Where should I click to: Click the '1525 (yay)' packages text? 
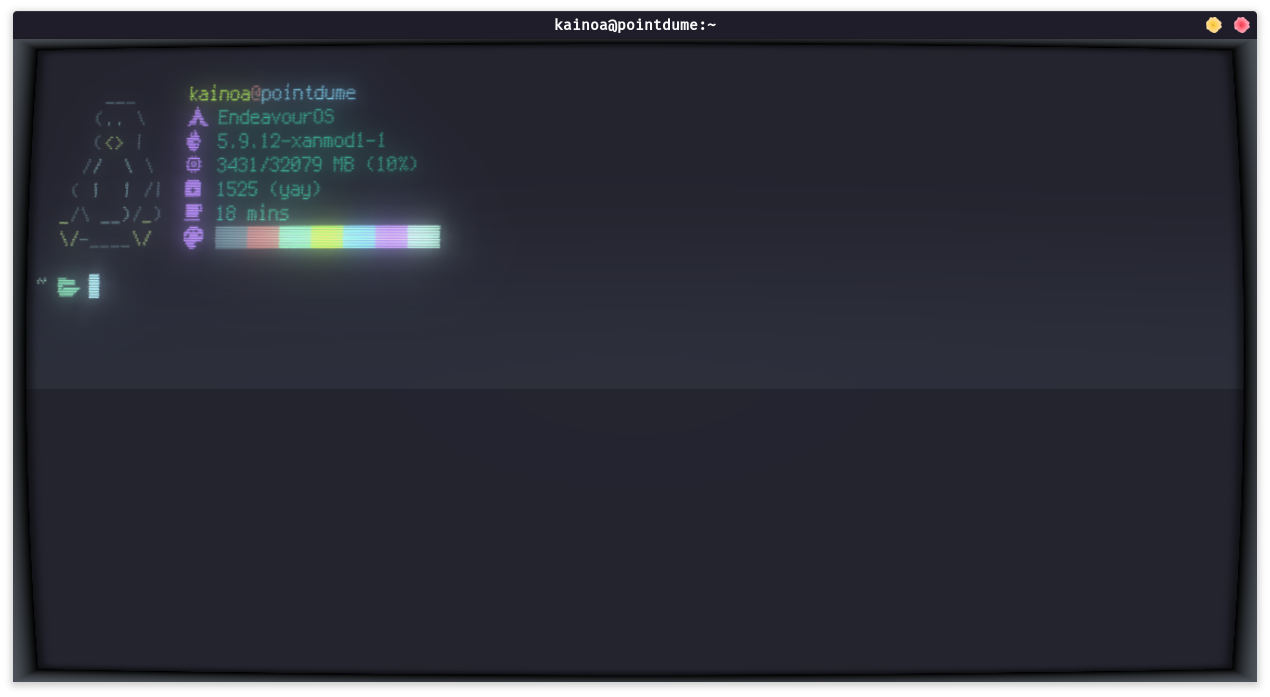[268, 189]
